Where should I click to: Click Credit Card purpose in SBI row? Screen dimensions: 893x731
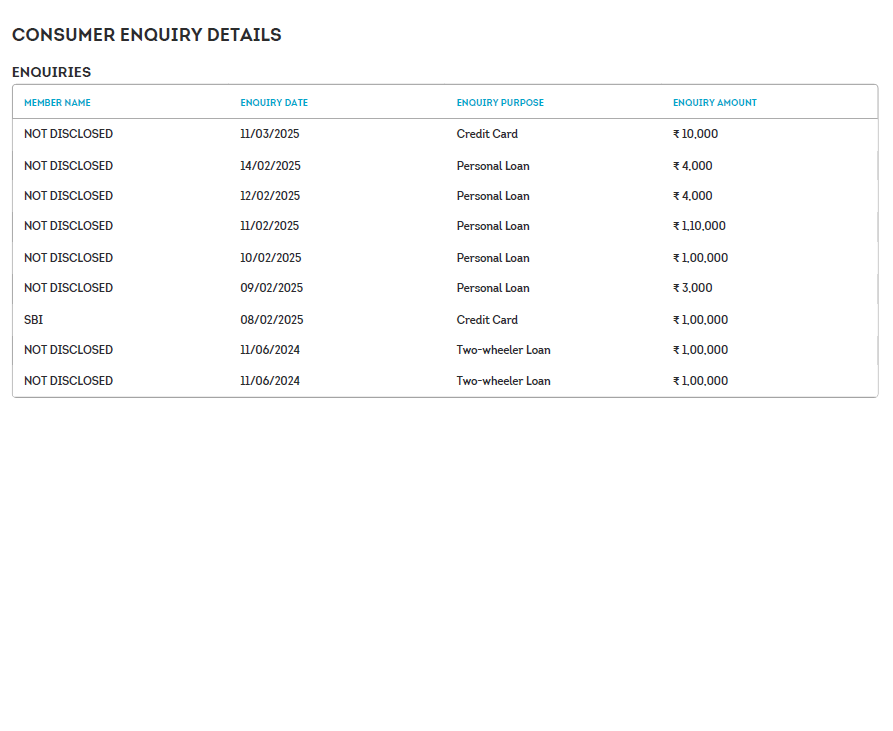coord(487,320)
